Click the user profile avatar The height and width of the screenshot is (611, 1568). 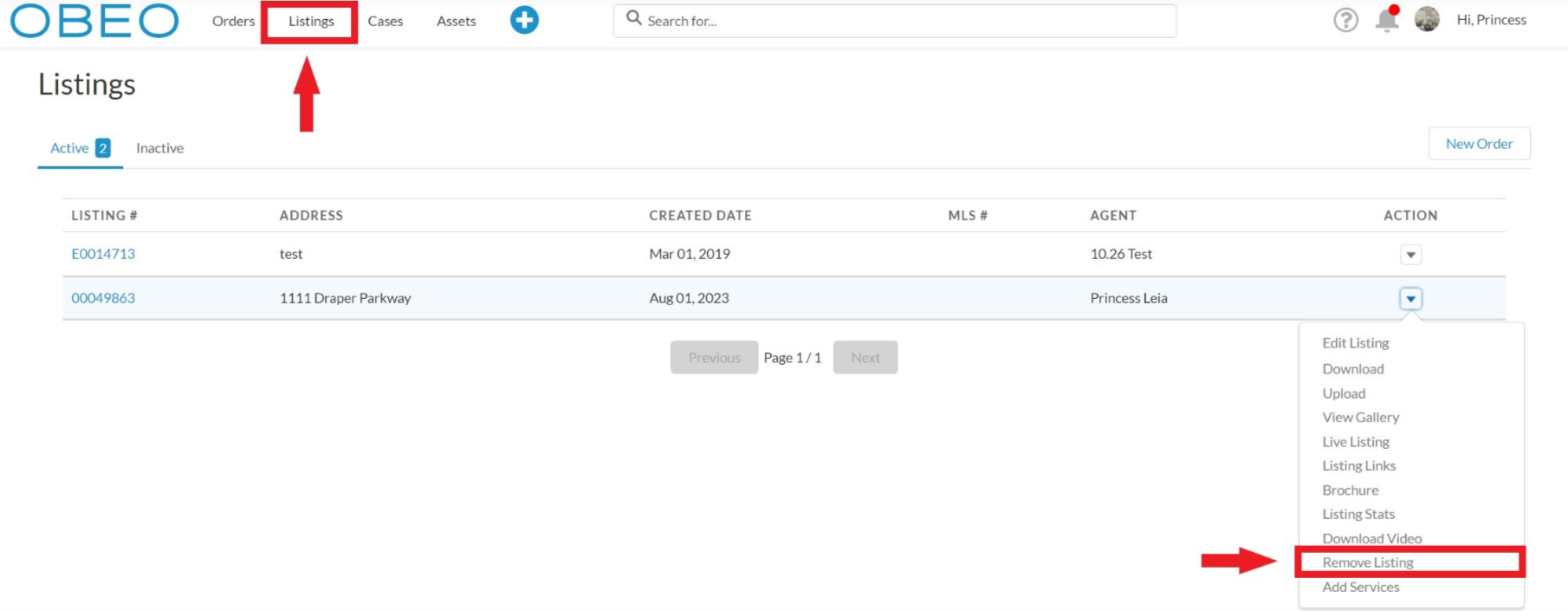(1427, 19)
